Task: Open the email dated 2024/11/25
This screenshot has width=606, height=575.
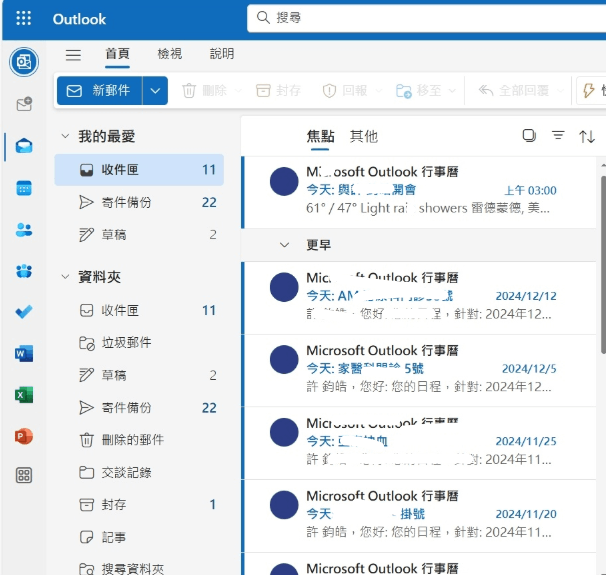Action: coord(419,443)
